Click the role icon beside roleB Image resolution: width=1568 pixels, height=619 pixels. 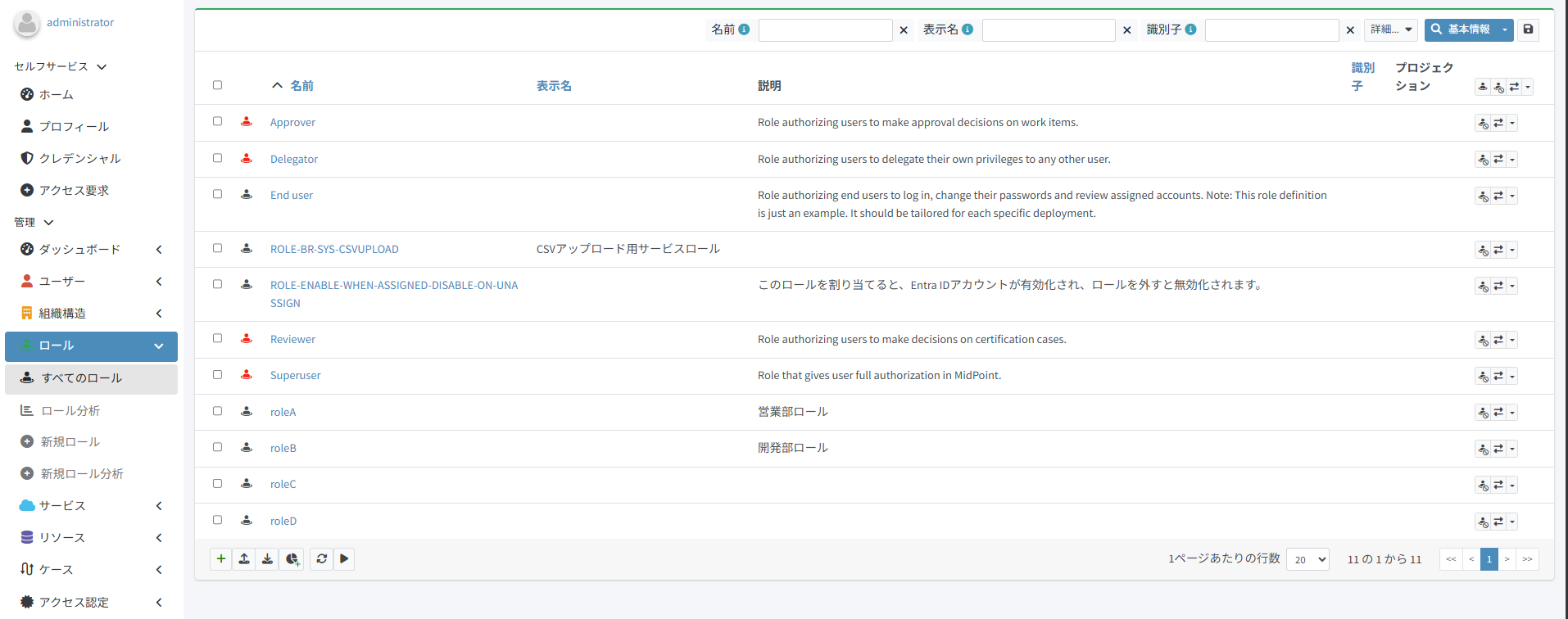pos(246,447)
